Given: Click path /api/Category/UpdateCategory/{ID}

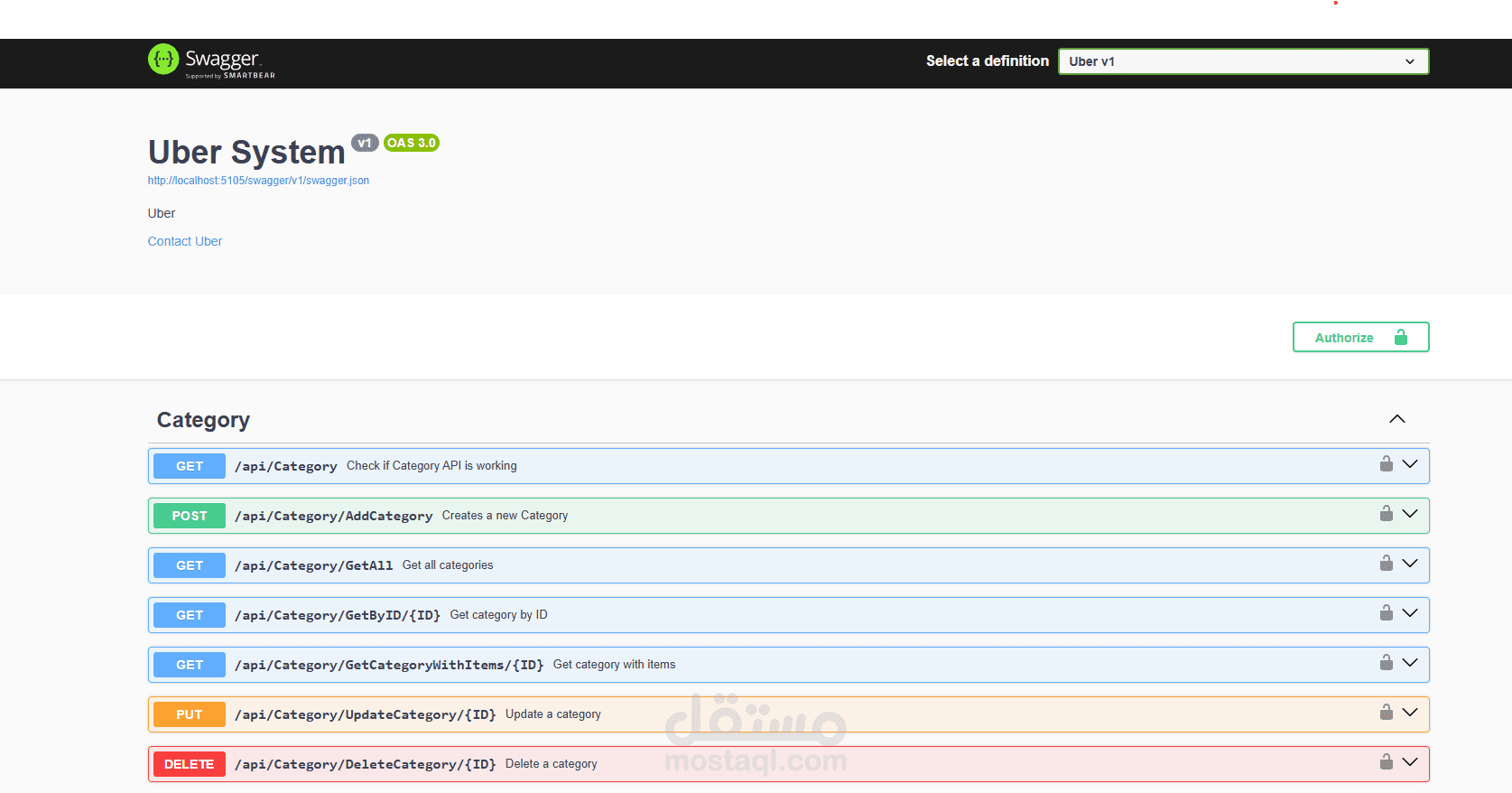Looking at the screenshot, I should pos(366,714).
